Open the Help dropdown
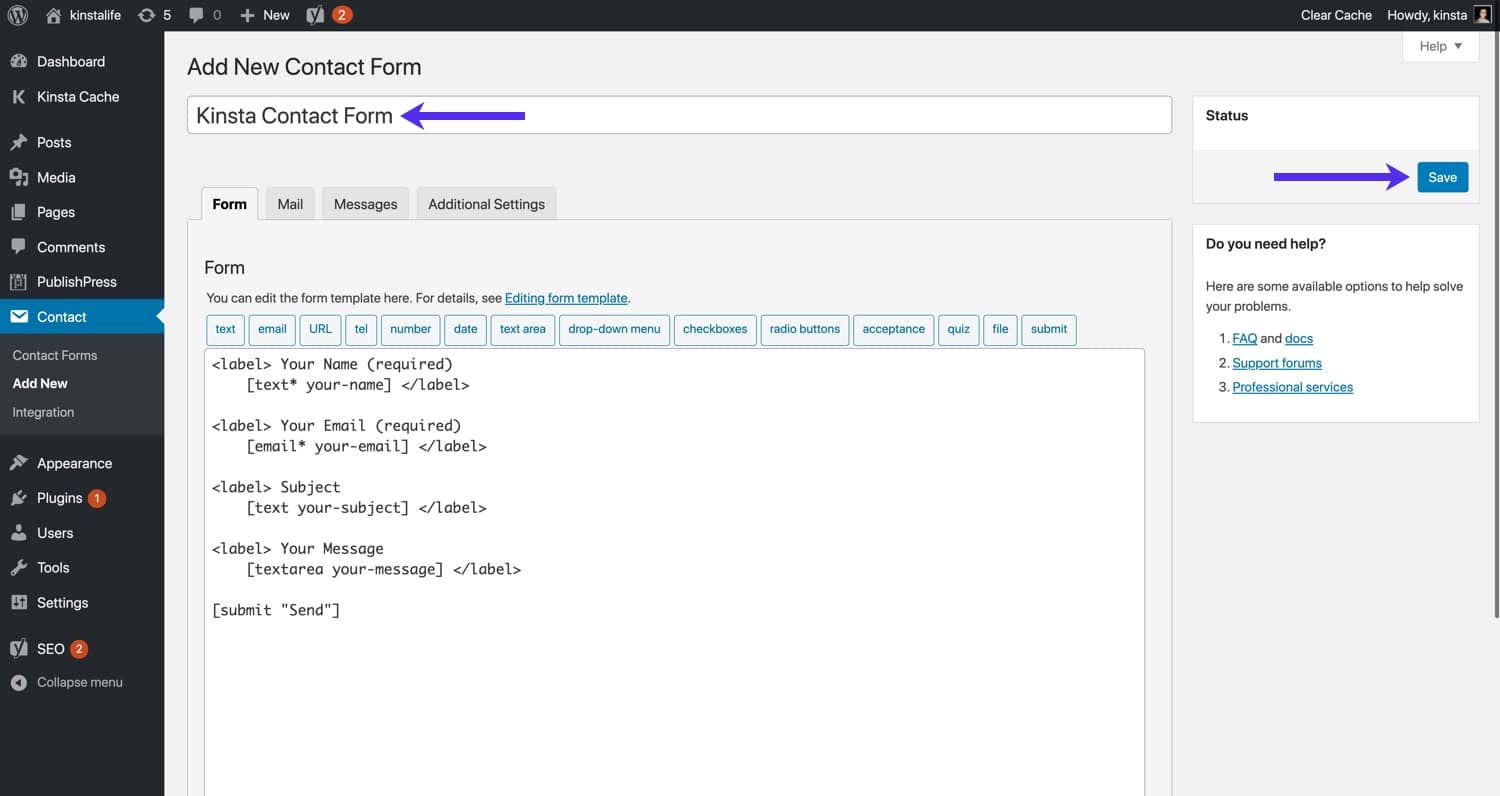 click(1439, 46)
